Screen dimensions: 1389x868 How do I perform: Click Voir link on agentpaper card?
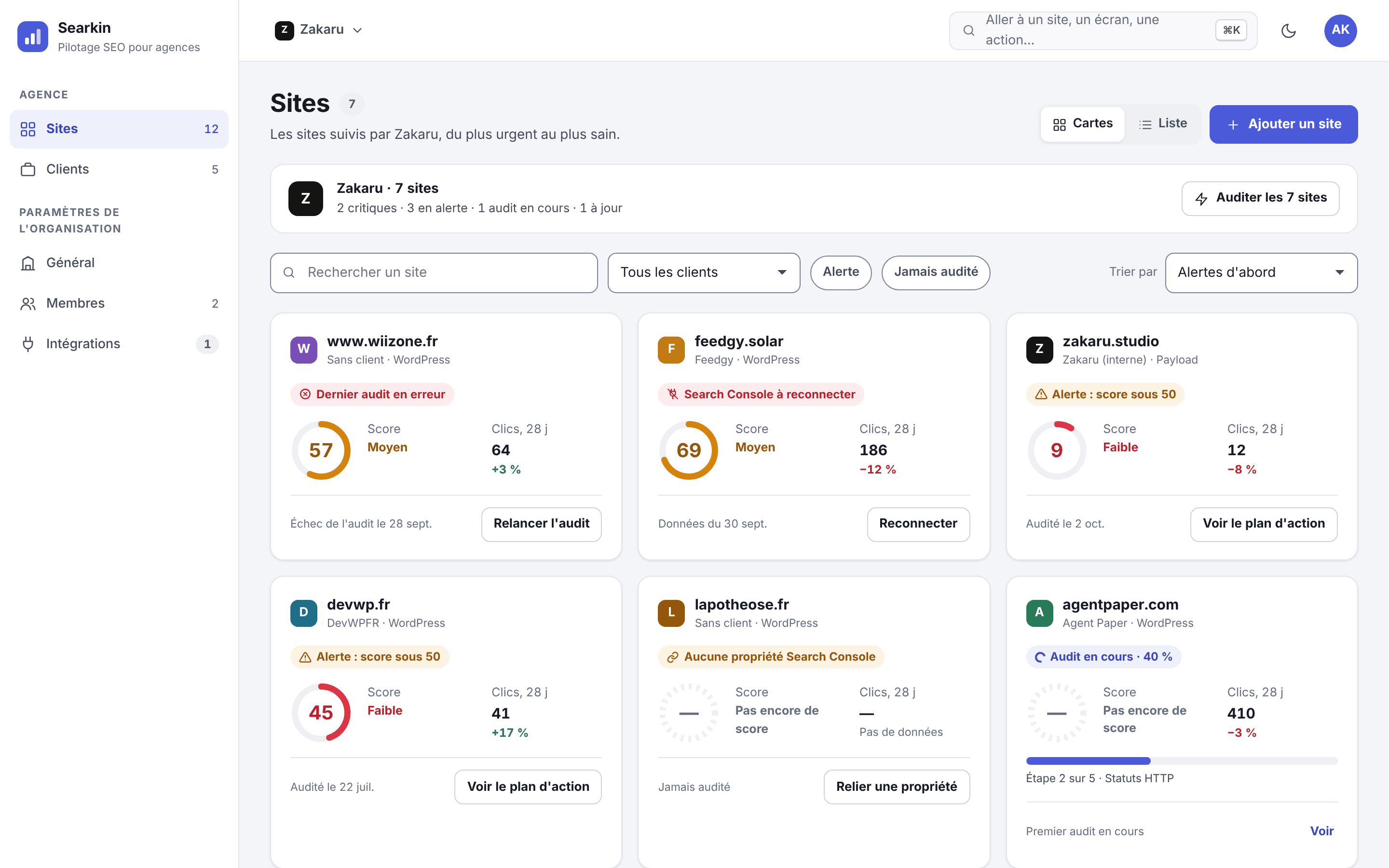click(x=1322, y=831)
